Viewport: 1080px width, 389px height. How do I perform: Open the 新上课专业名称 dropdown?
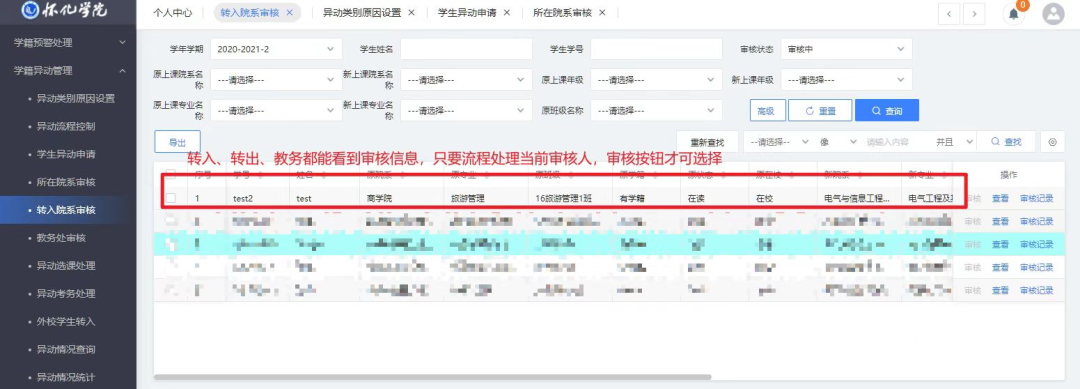466,110
